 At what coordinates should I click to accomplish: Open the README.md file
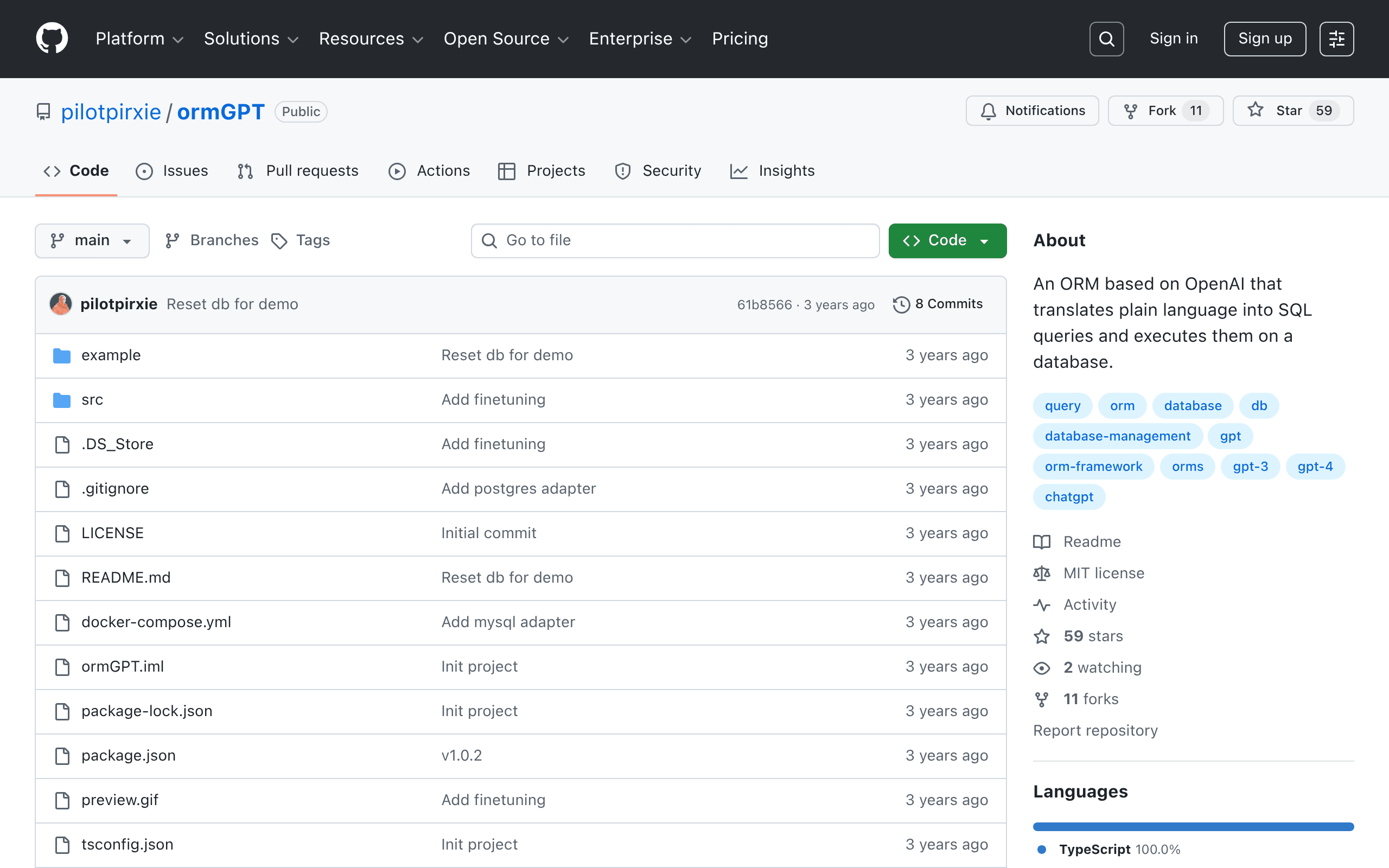pyautogui.click(x=126, y=578)
